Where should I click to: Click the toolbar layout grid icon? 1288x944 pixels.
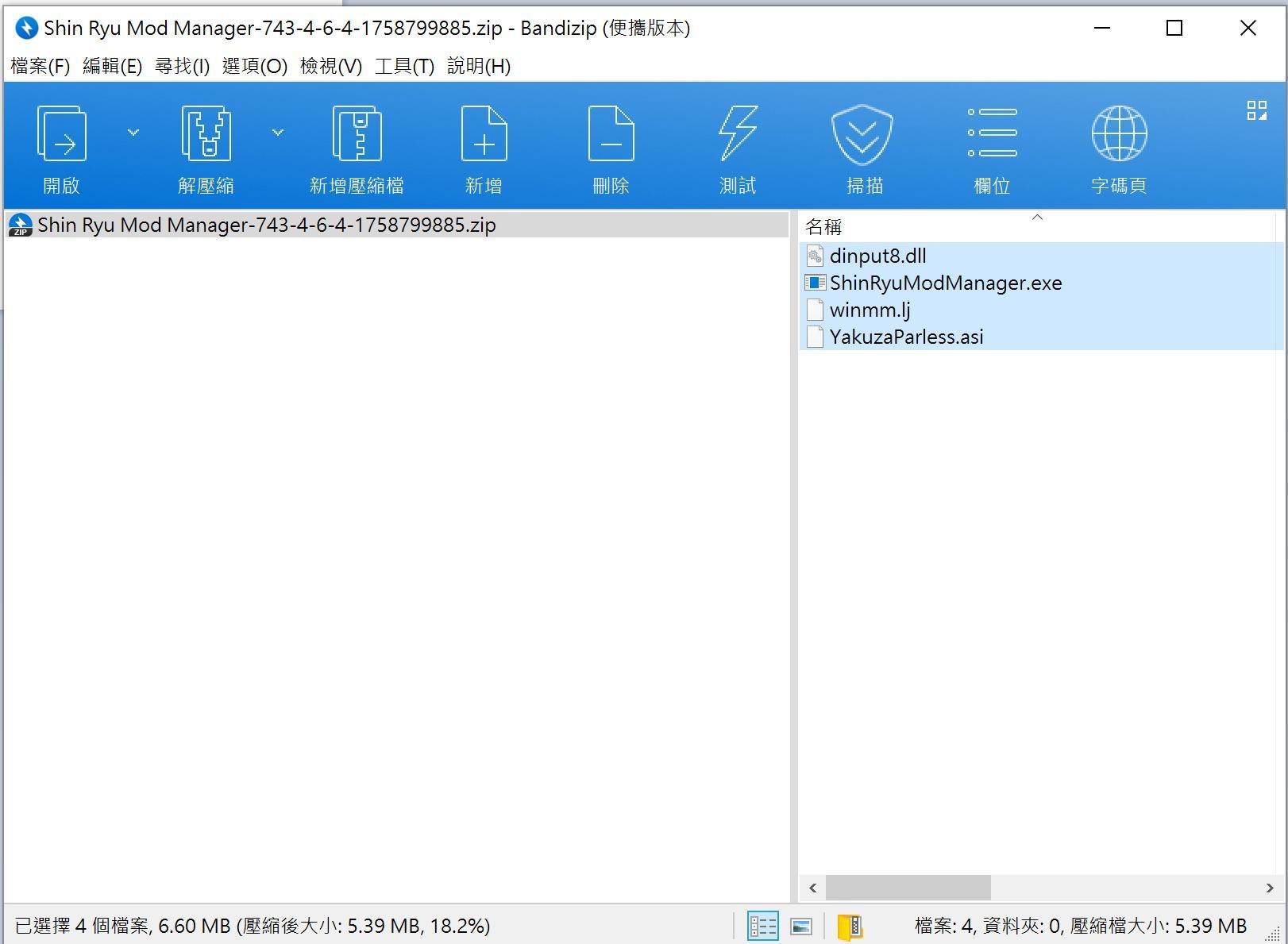point(1256,110)
